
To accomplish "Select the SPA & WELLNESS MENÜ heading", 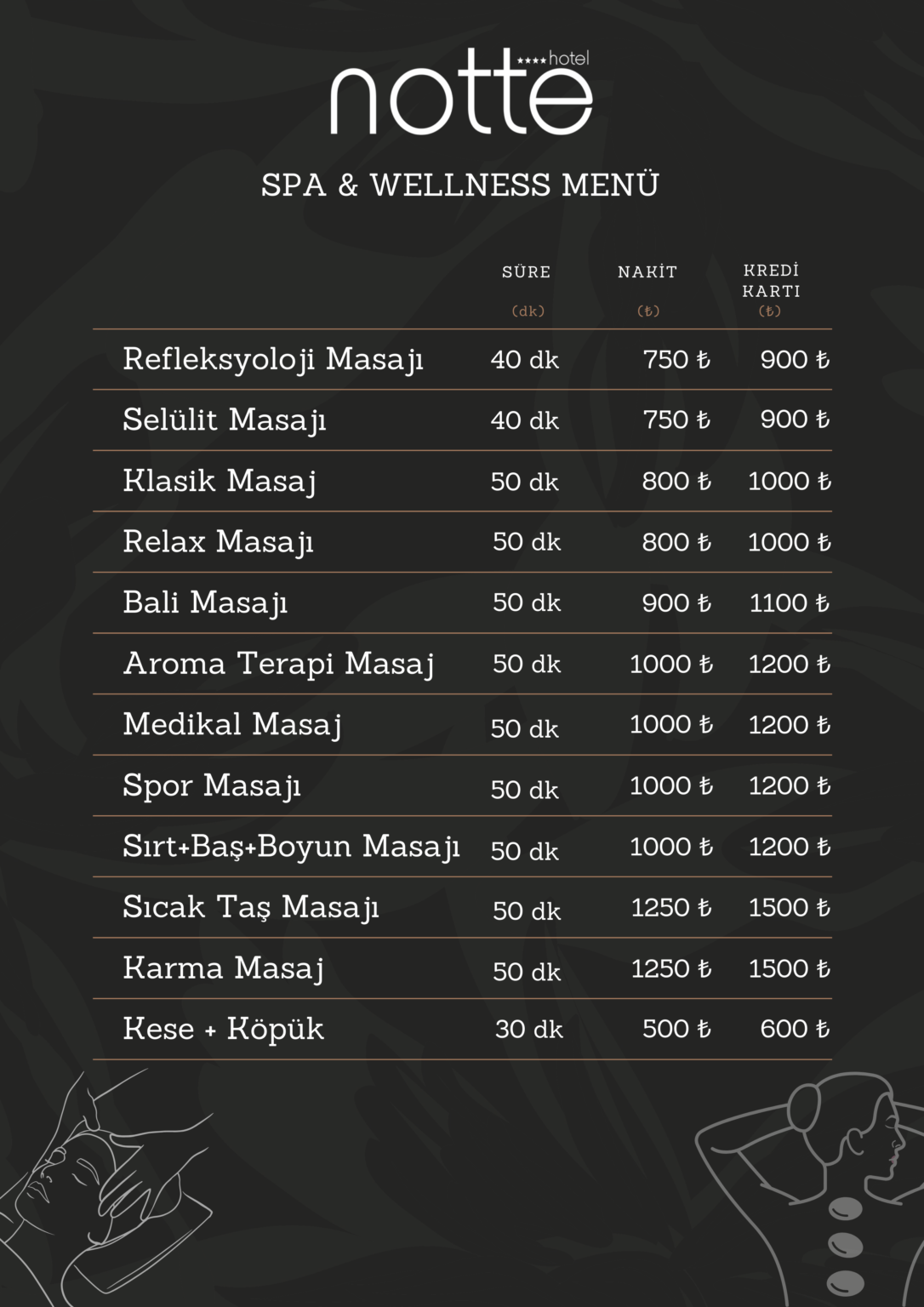I will 460,185.
